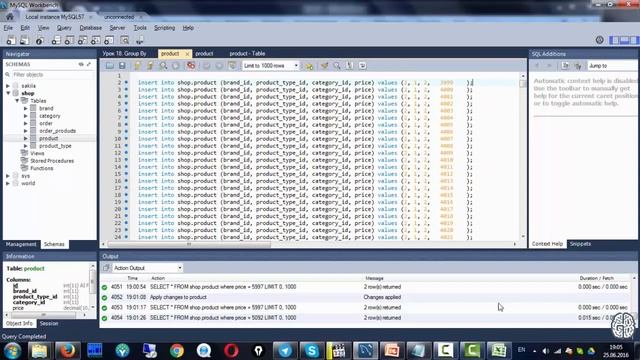
Task: Refresh the SCHEMAS list
Action: [x=81, y=64]
